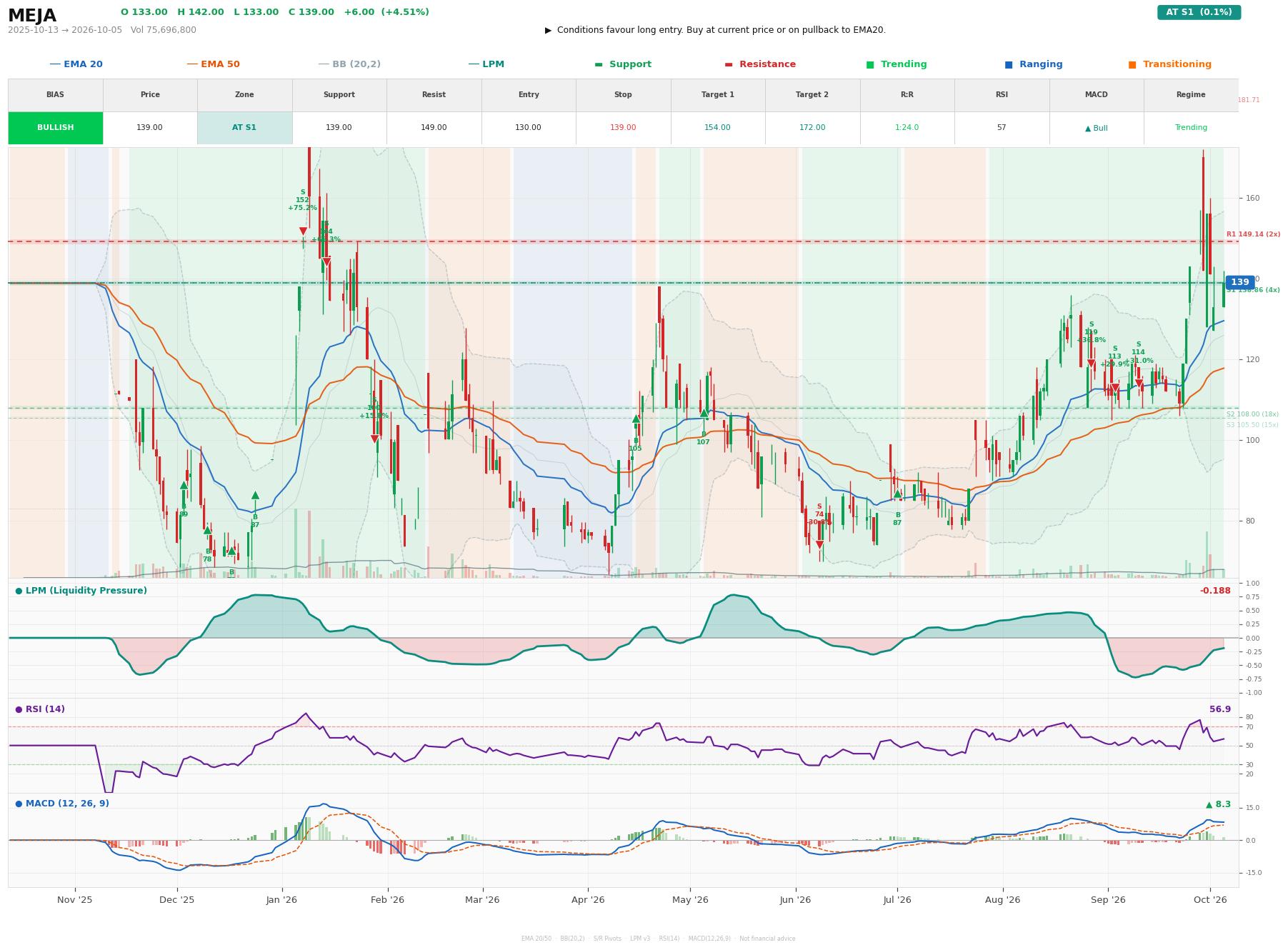Click the RSI table value 57

(x=1002, y=128)
